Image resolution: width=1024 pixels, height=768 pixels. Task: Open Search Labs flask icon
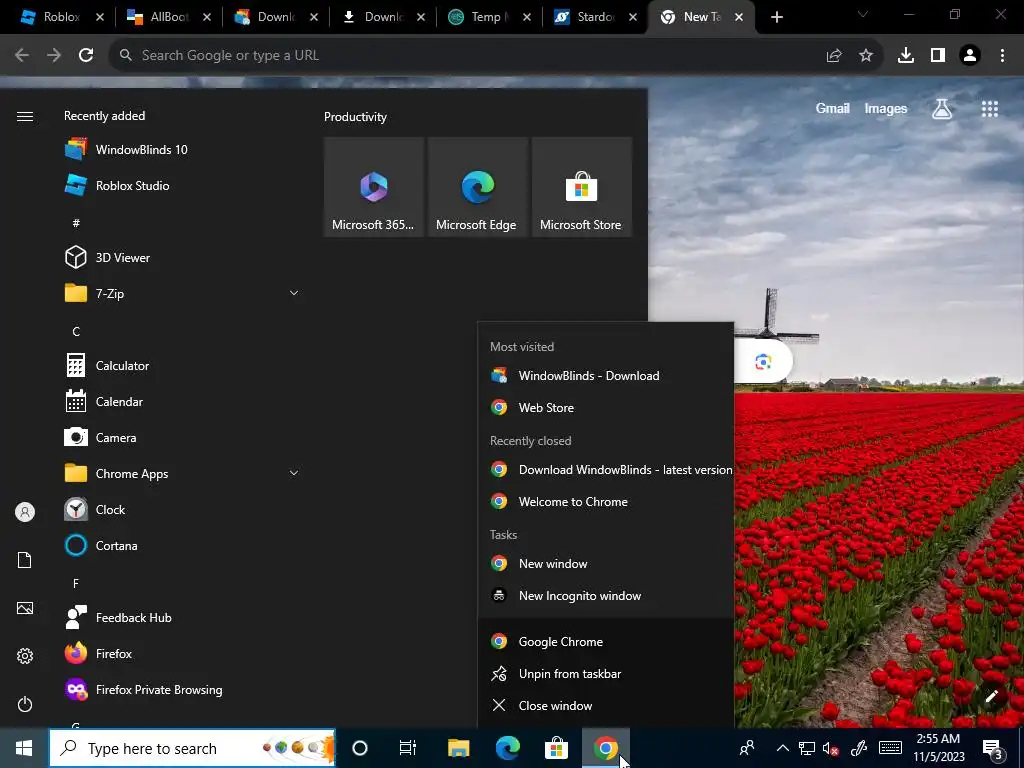942,109
